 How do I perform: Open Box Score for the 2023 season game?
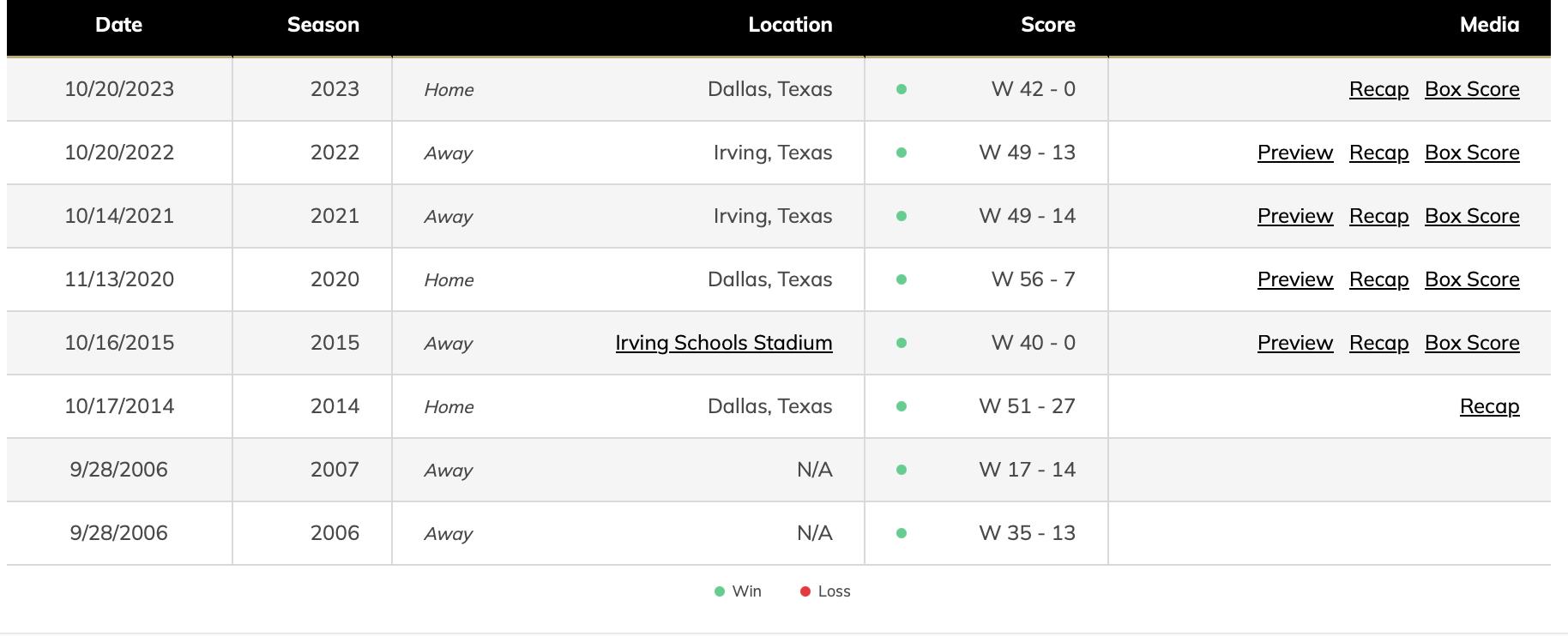coord(1471,89)
